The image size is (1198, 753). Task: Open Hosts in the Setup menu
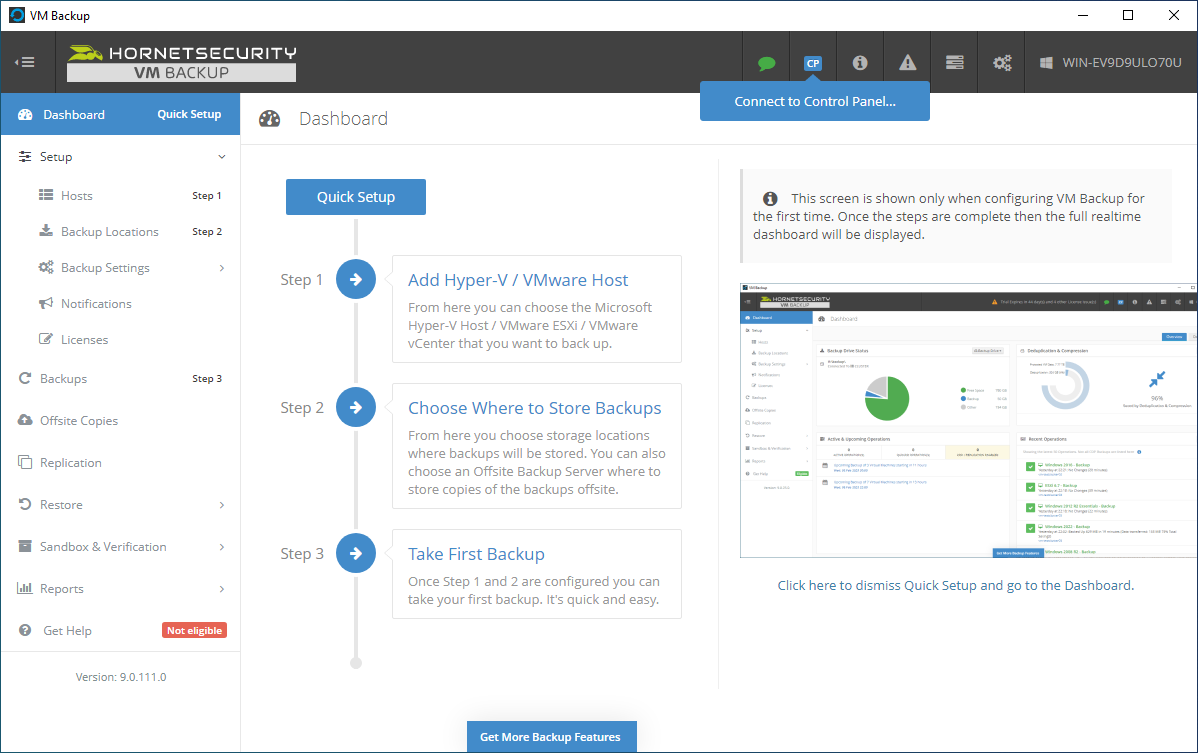point(76,196)
